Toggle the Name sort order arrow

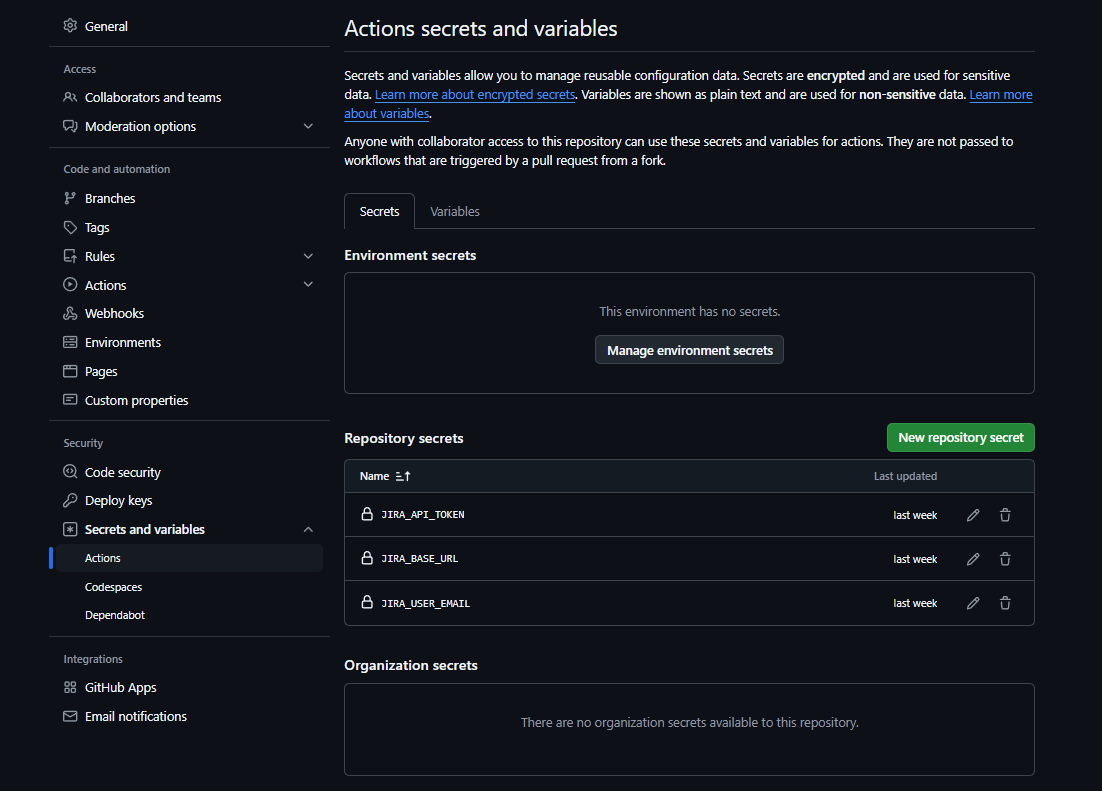click(403, 477)
